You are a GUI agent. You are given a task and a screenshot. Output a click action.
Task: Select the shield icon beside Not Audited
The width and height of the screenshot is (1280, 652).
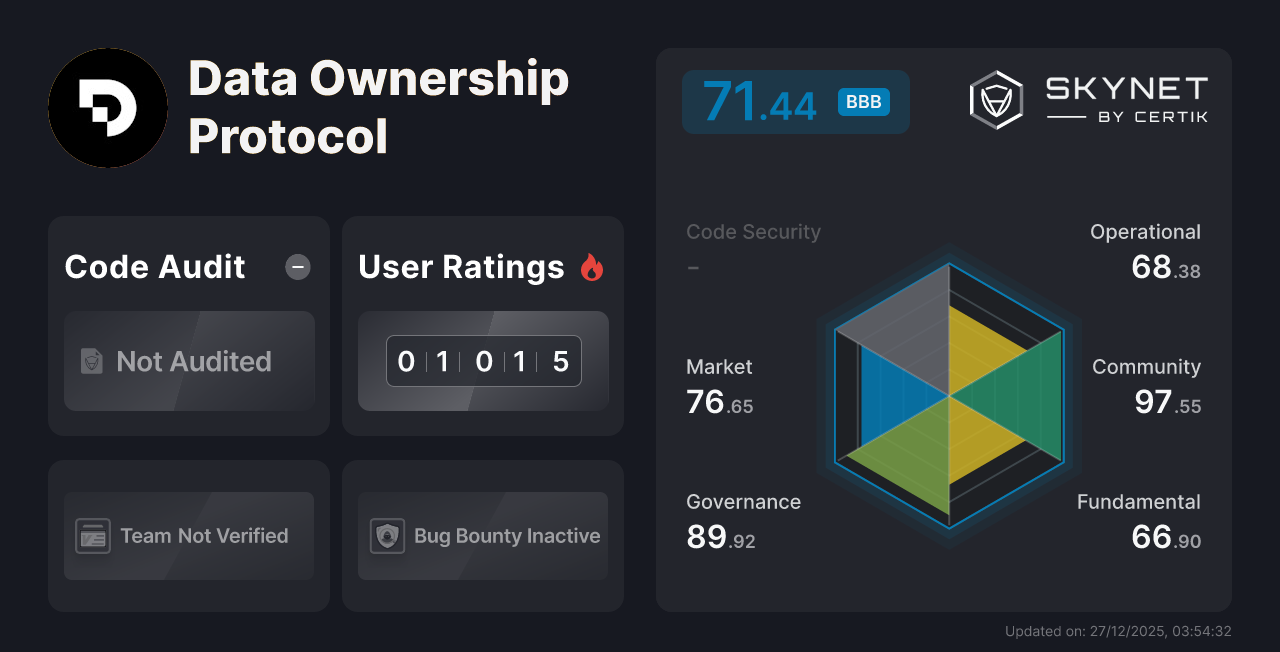click(x=91, y=362)
